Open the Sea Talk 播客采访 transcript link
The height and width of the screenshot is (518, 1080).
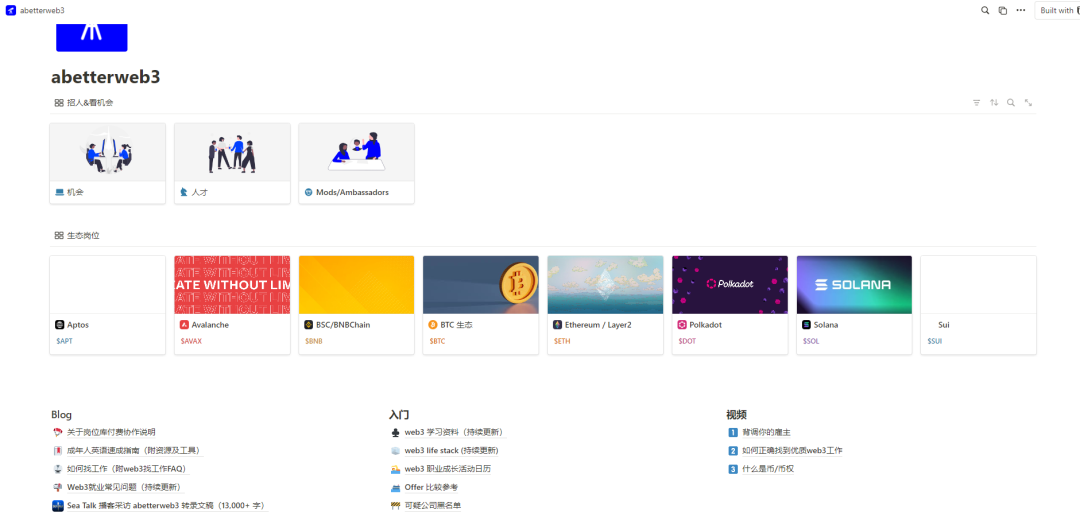[x=166, y=506]
